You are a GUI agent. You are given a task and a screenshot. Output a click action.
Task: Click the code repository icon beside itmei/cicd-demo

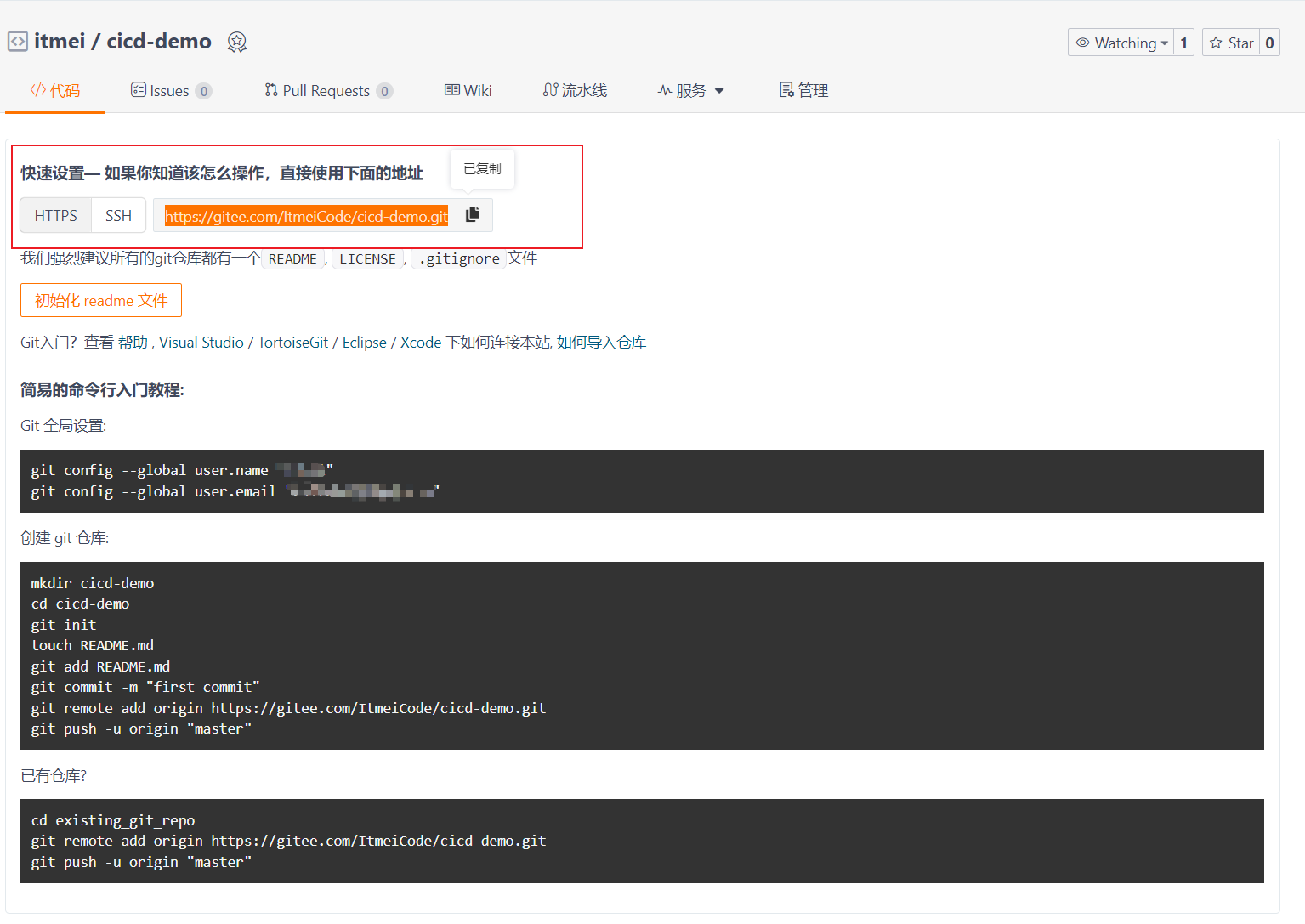[18, 41]
